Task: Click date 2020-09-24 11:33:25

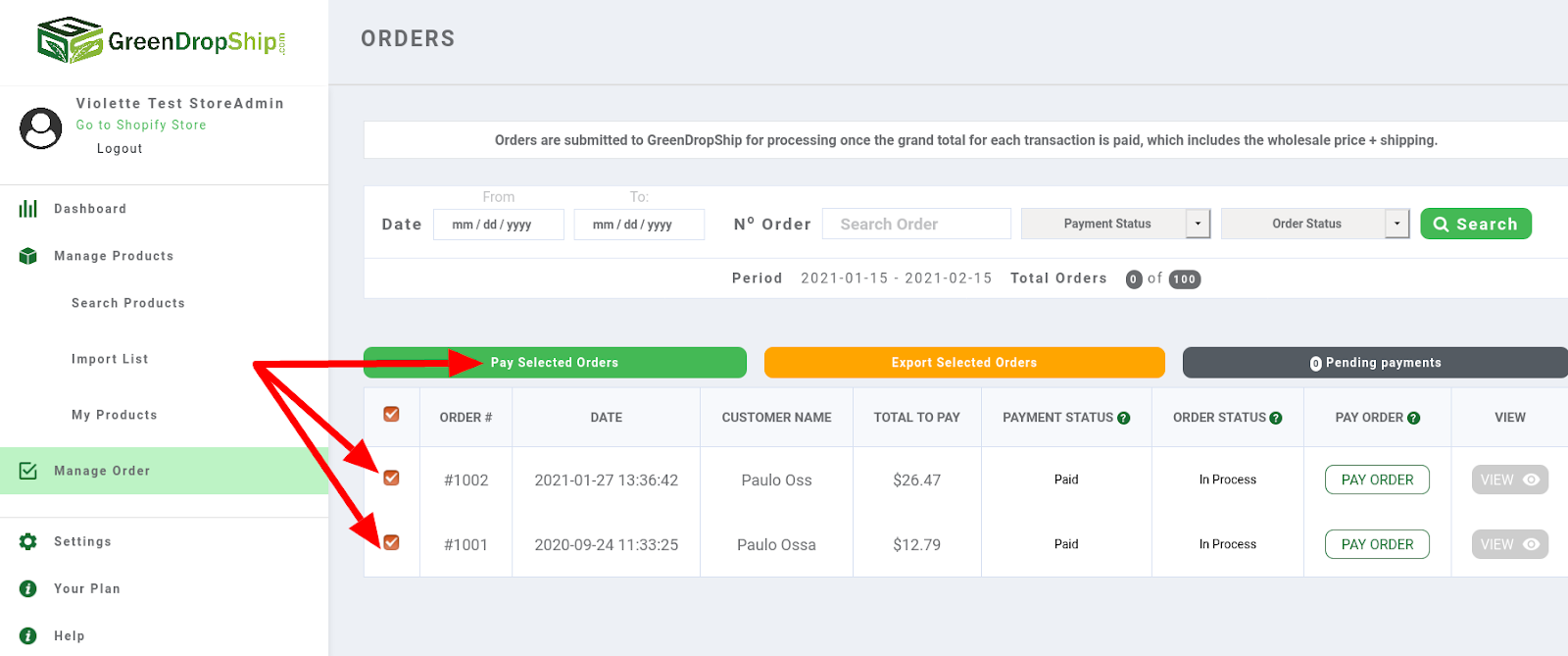Action: point(607,545)
